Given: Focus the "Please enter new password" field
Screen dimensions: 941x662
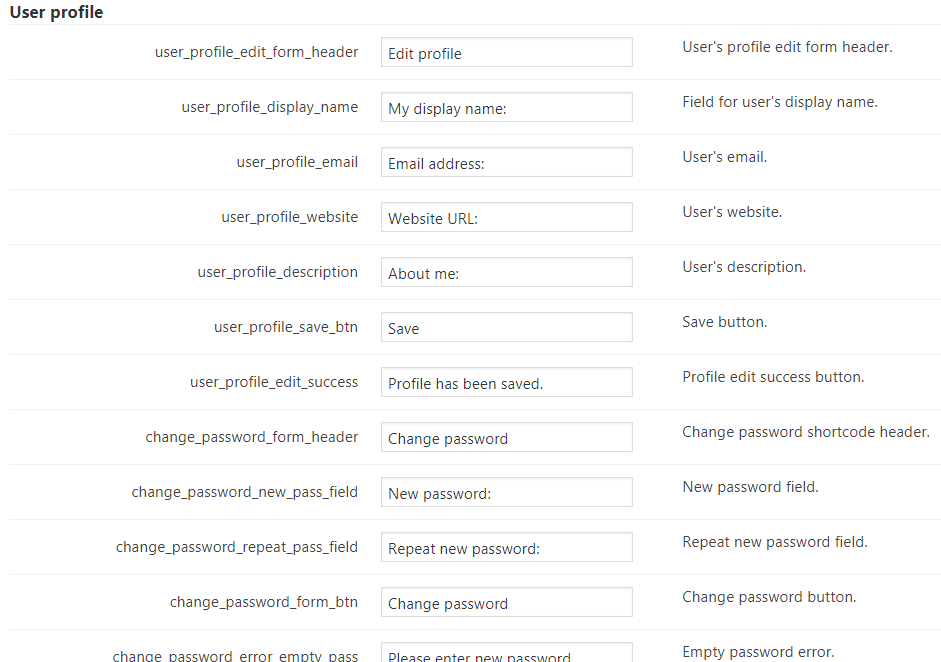Looking at the screenshot, I should point(506,654).
